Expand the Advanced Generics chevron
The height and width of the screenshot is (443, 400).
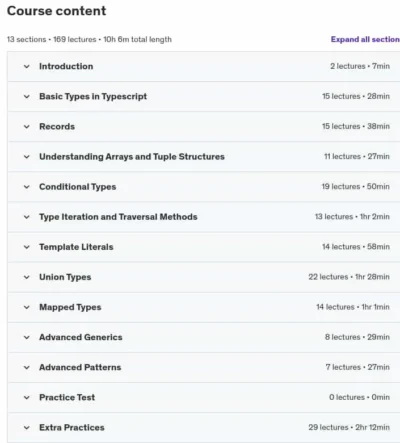tap(27, 337)
